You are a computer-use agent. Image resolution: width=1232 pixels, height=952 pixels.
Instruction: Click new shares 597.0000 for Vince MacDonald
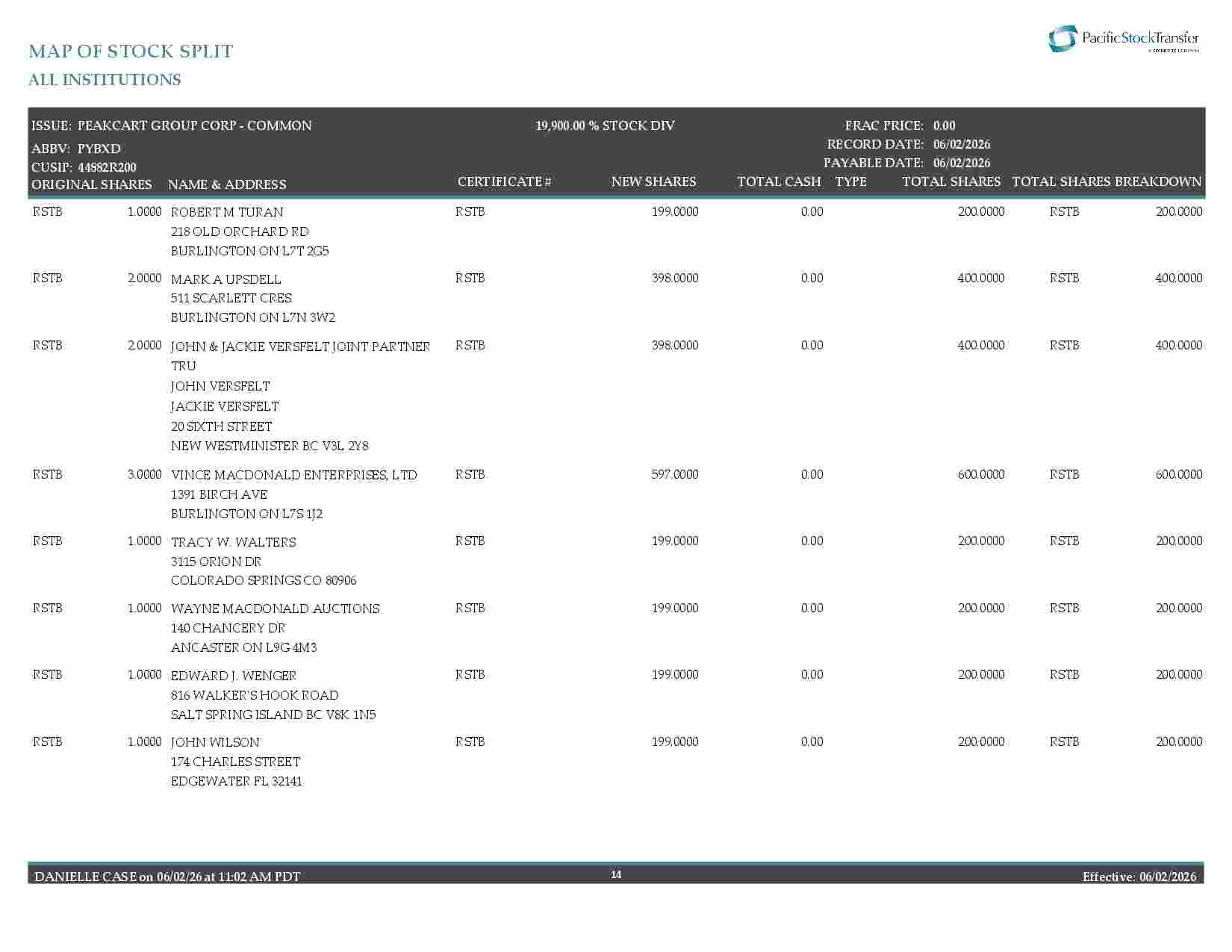675,474
